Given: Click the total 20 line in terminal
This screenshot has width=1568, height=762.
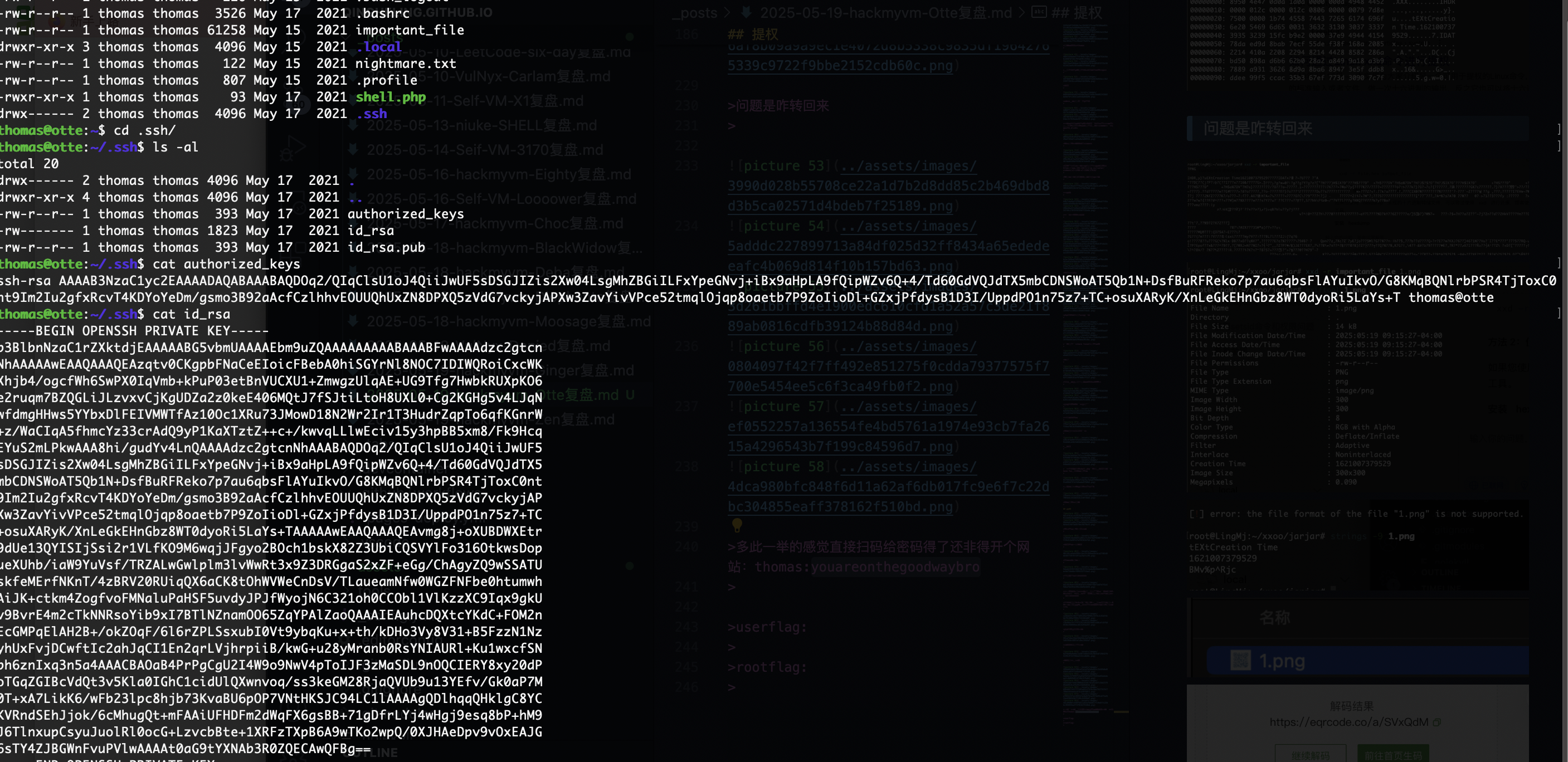Looking at the screenshot, I should click(x=29, y=164).
